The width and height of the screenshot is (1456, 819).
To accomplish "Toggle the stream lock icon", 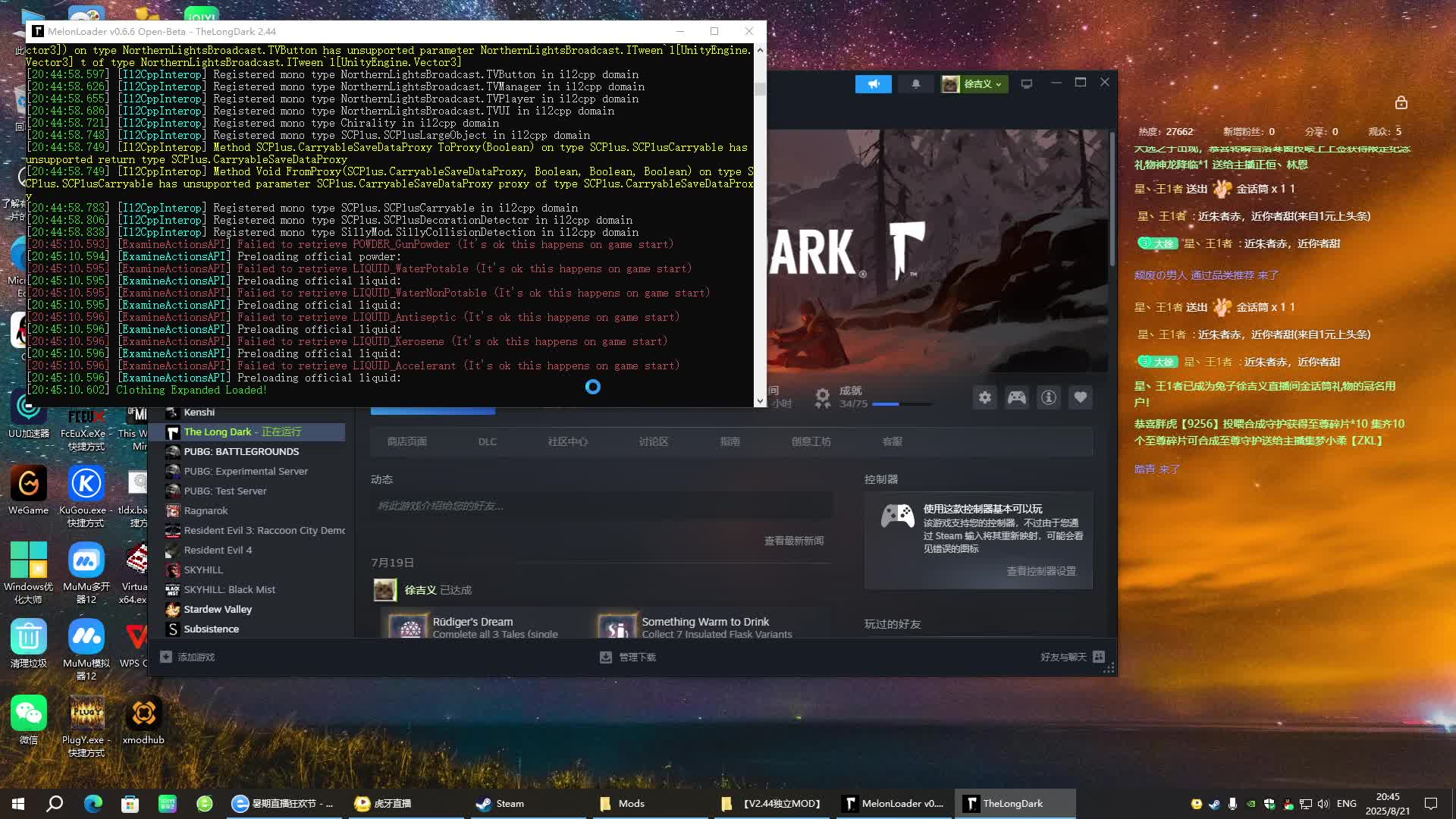I will [1401, 102].
